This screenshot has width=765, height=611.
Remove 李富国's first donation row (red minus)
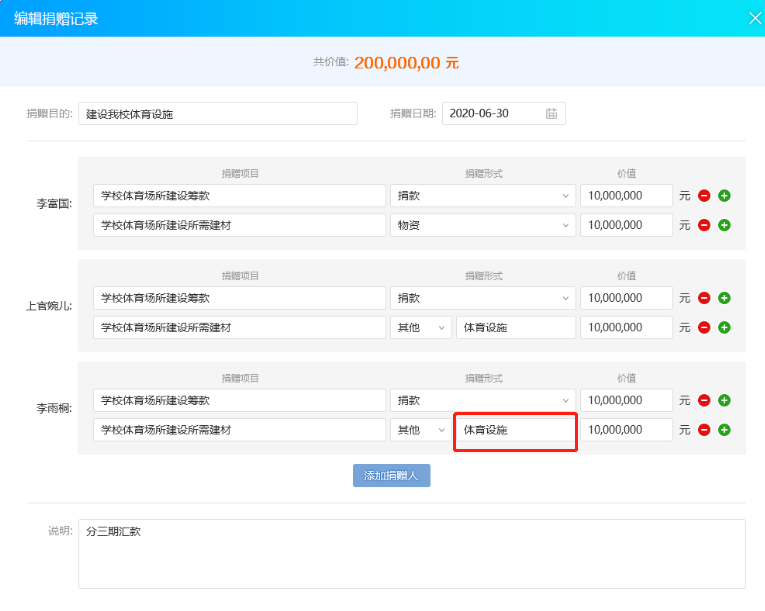704,196
